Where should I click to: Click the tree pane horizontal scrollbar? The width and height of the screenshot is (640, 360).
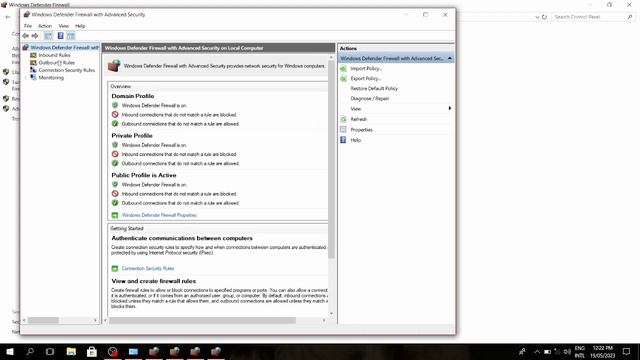click(43, 320)
